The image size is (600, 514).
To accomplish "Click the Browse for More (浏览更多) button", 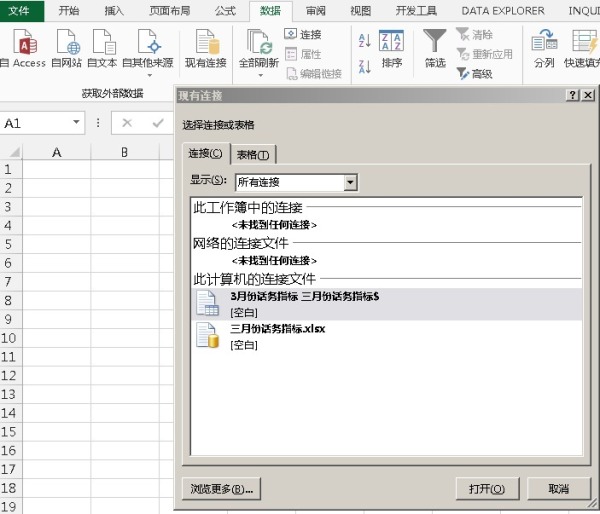I will point(222,489).
